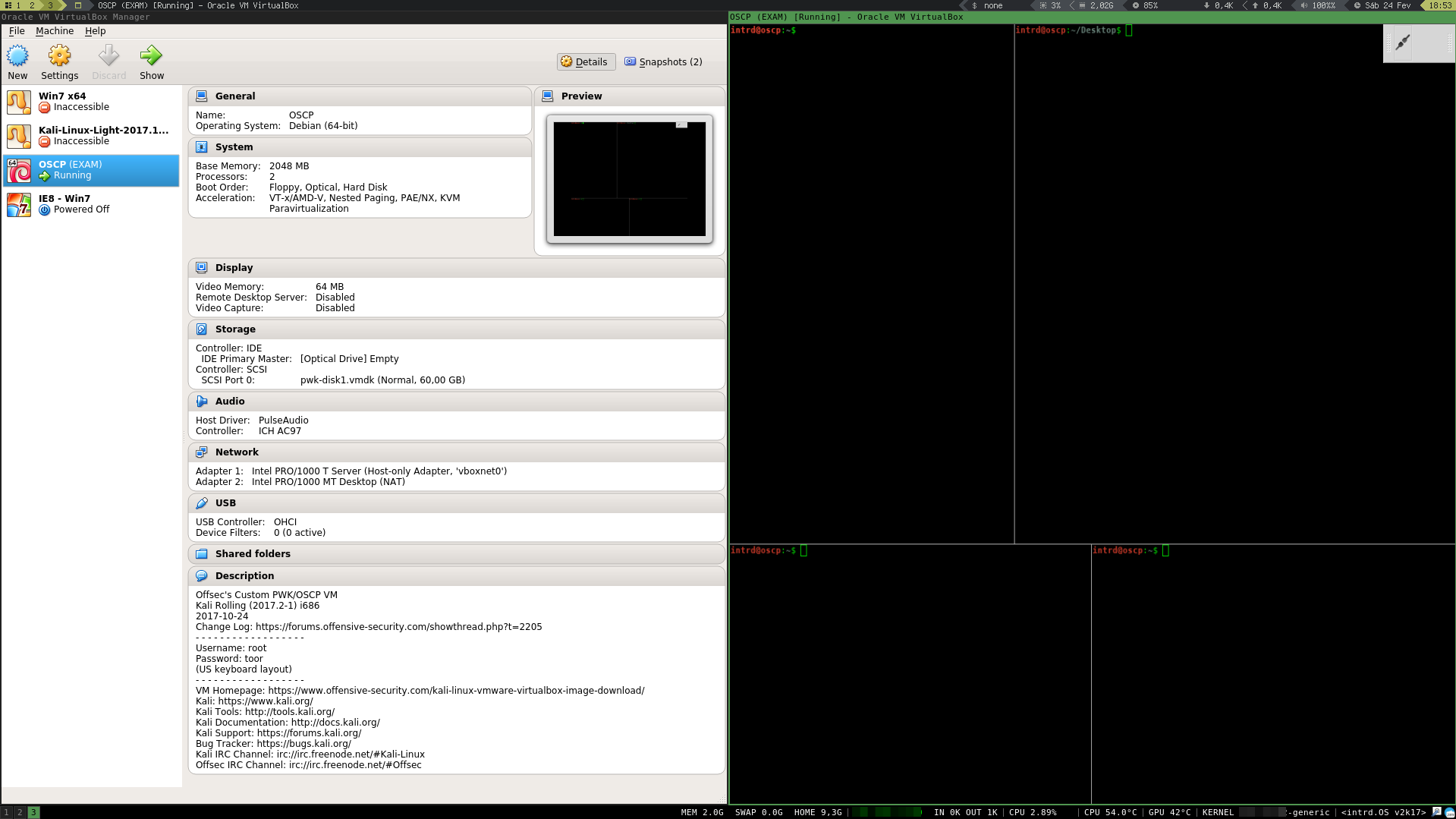
Task: Focus the bottom-right terminal pane
Action: point(1273,674)
